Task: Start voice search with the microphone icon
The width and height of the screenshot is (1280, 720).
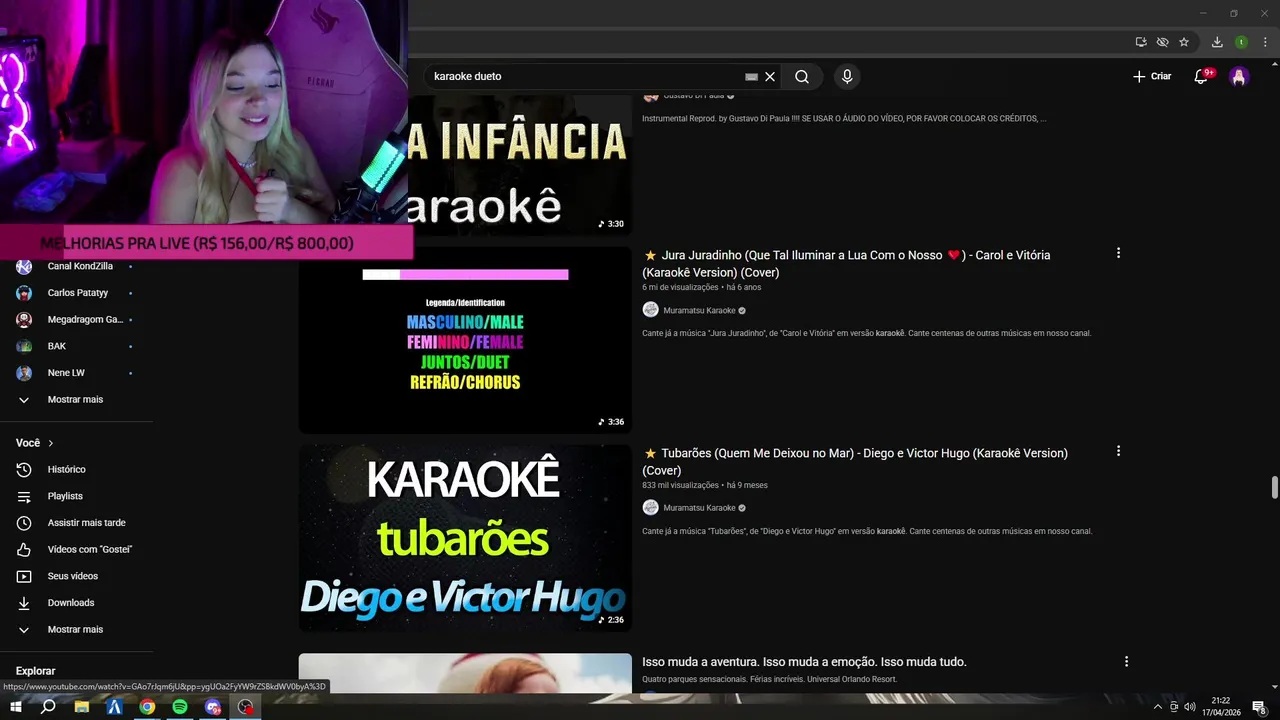Action: [847, 76]
